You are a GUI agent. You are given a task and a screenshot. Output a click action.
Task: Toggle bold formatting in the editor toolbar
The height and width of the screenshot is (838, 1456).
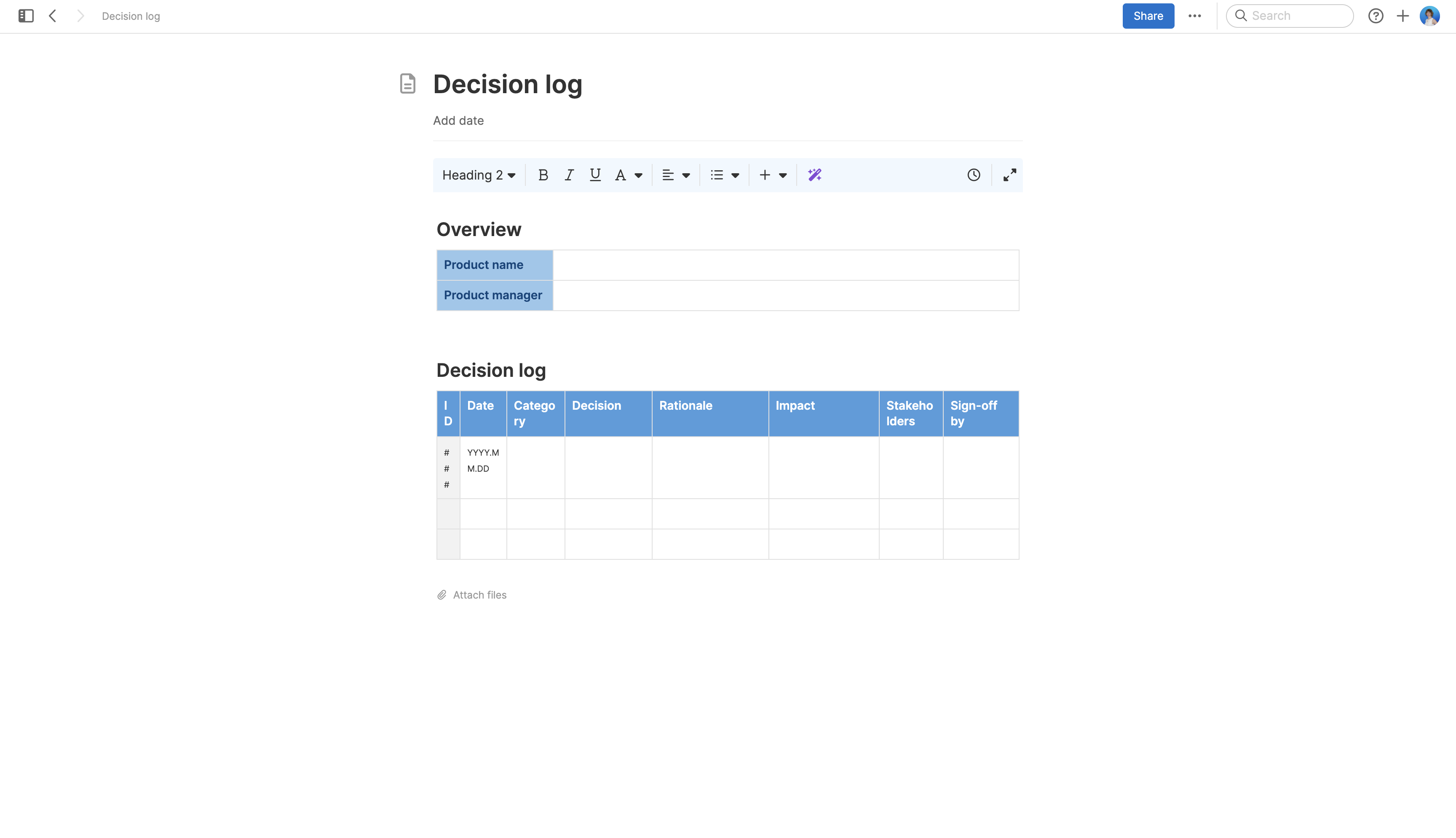click(x=543, y=175)
